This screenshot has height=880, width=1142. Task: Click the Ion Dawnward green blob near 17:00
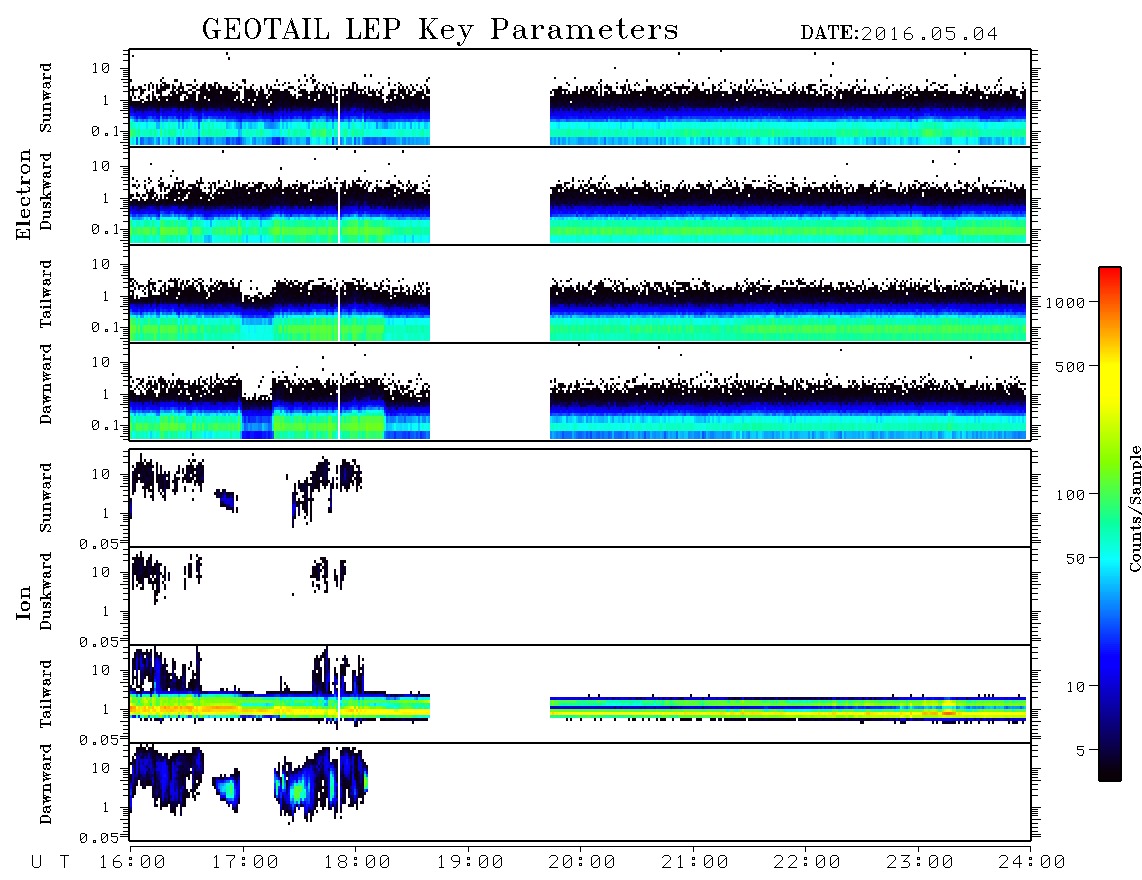tap(228, 790)
